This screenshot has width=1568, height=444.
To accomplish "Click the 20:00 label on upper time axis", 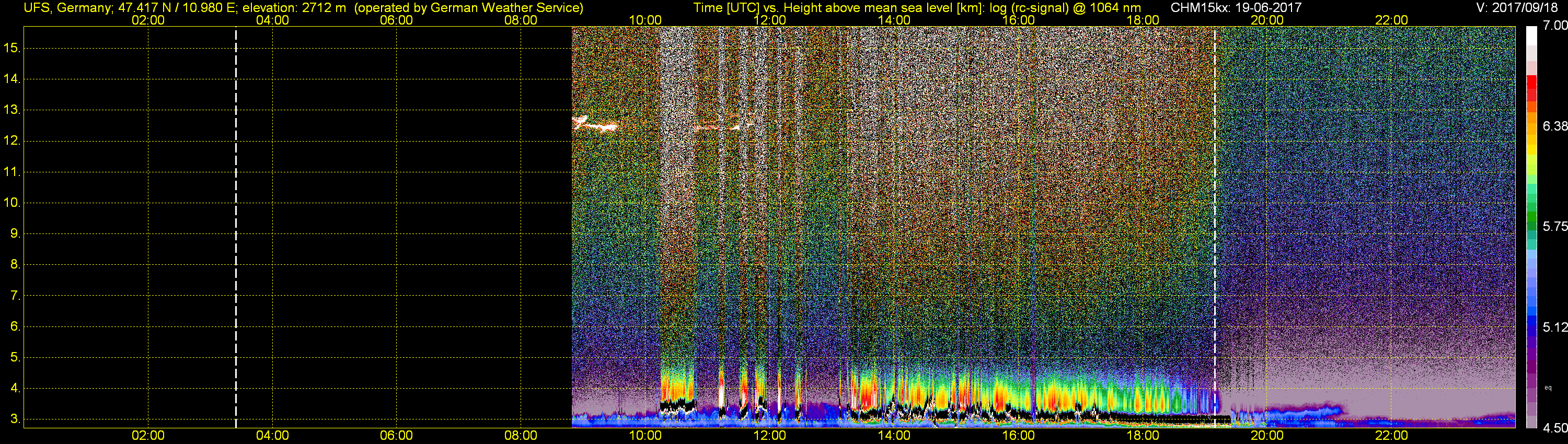I will pos(1267,20).
